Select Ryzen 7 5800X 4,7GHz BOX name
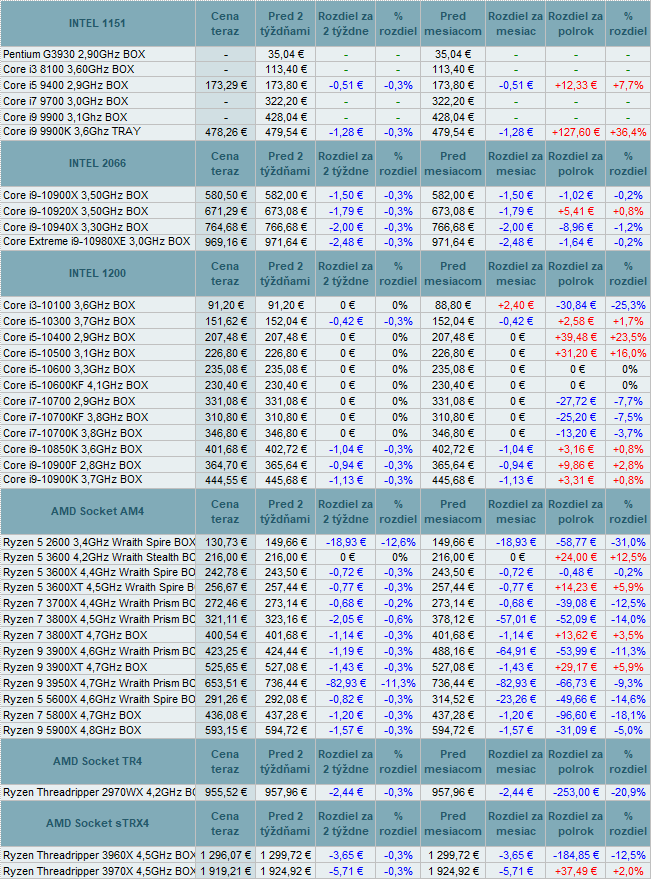The width and height of the screenshot is (651, 879). point(72,715)
